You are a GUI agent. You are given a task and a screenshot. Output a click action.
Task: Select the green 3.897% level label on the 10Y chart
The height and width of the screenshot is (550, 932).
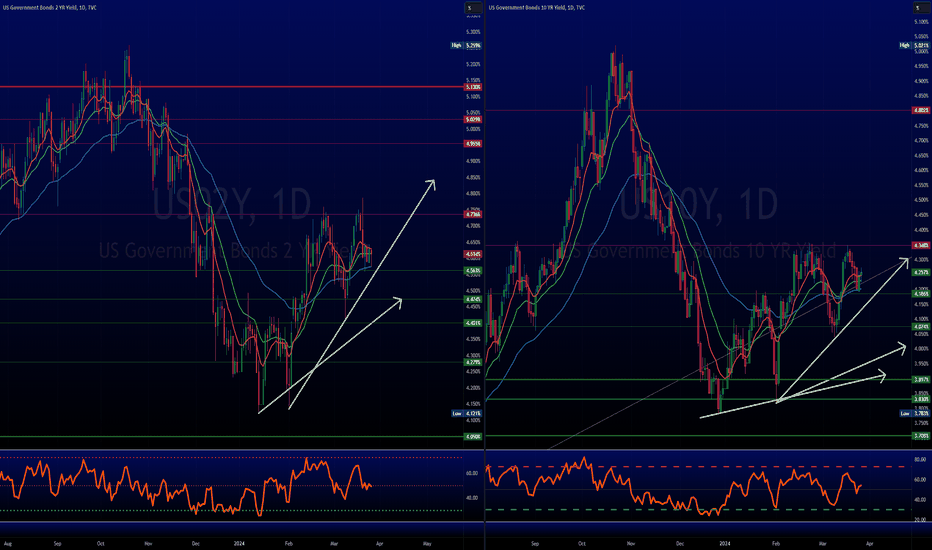[x=921, y=379]
